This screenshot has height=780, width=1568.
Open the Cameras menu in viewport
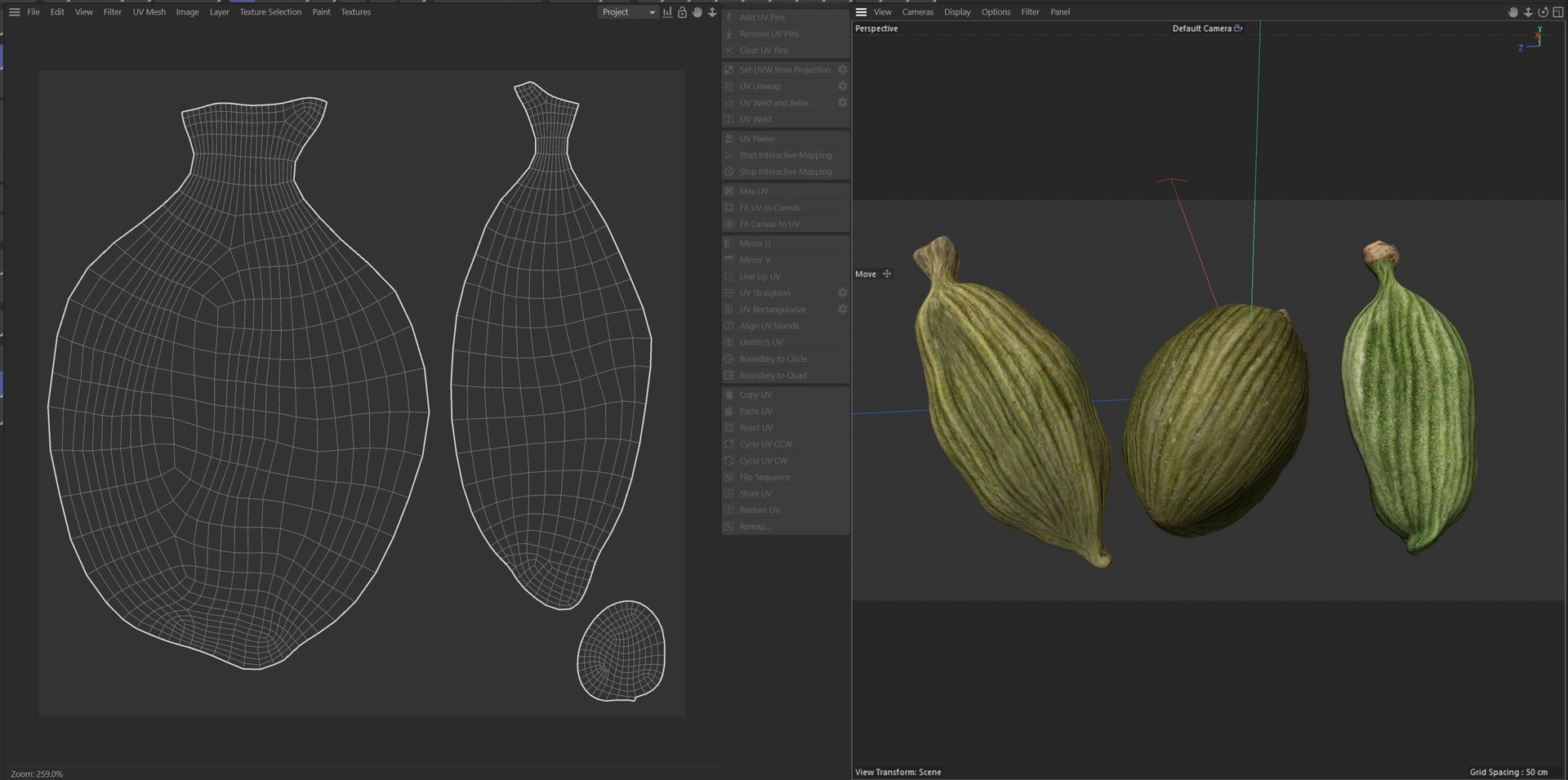(918, 12)
